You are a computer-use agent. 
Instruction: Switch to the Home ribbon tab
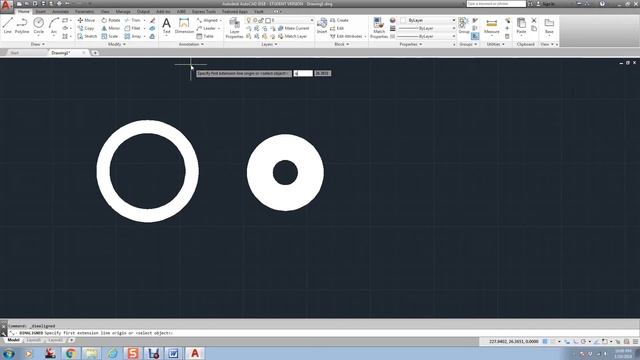23,11
